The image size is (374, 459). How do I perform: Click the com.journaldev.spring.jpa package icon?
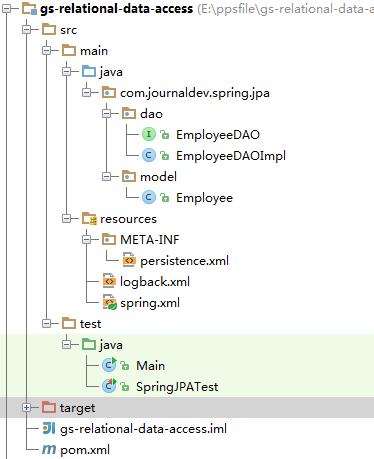109,93
